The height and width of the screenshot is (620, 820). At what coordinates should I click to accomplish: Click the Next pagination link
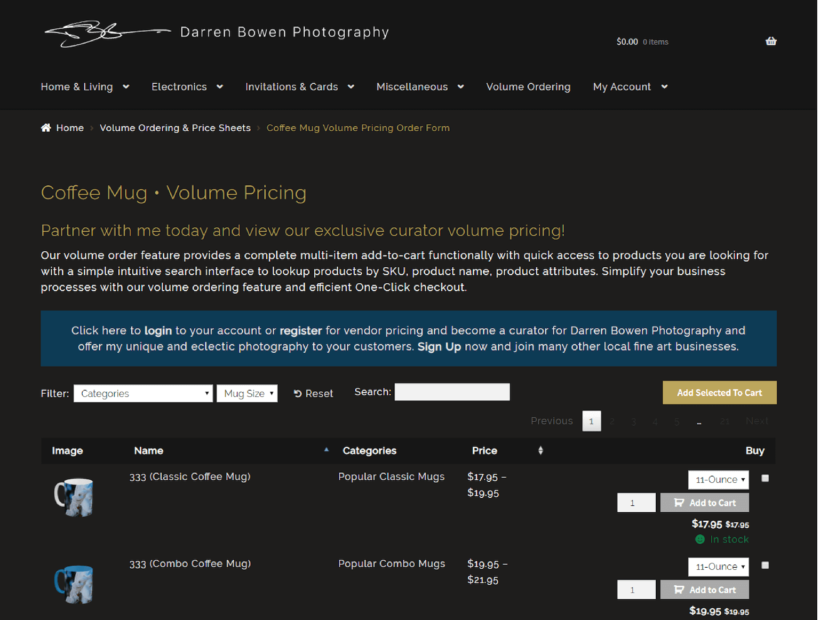757,421
